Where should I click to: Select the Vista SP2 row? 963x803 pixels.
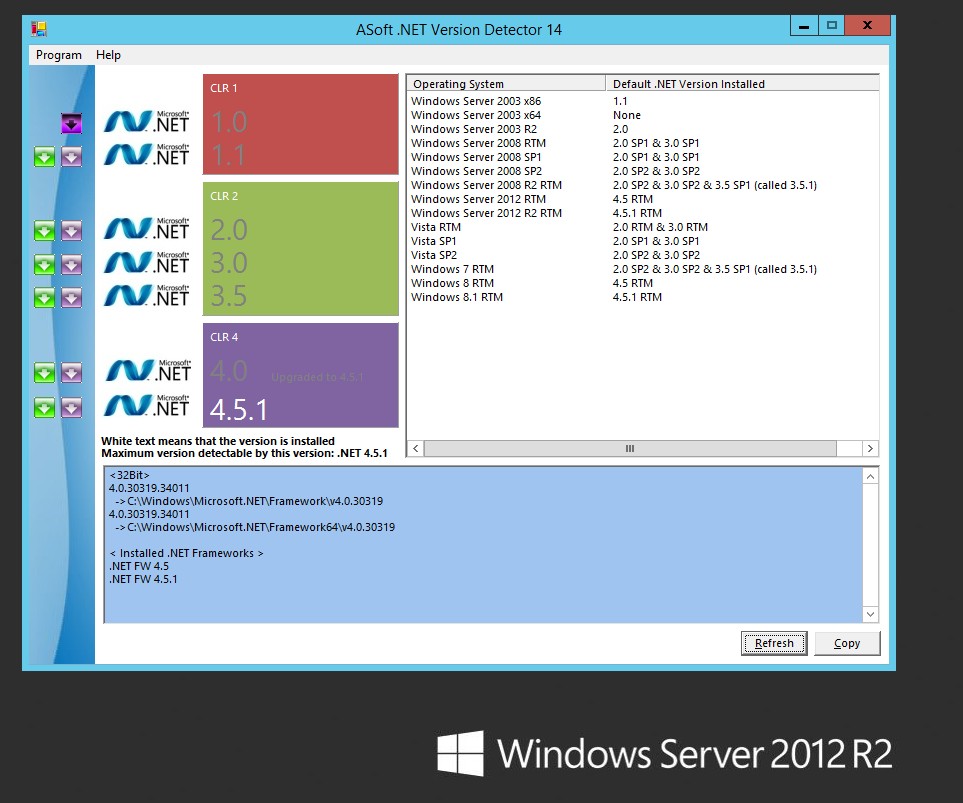tap(643, 255)
